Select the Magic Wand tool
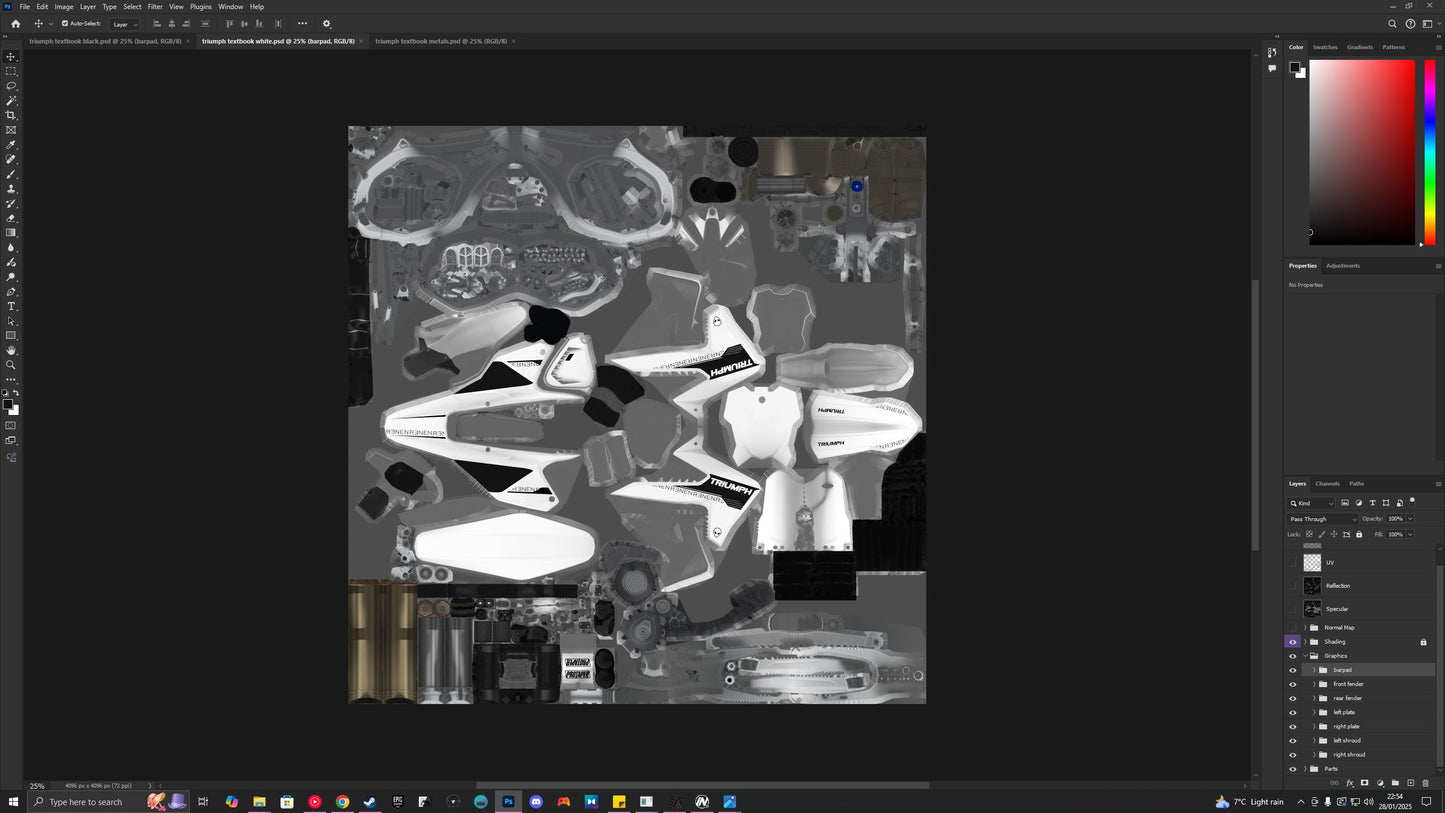The width and height of the screenshot is (1445, 813). 11,101
